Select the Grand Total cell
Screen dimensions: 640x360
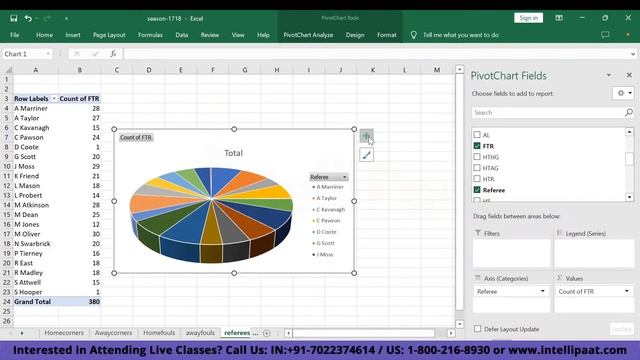(36, 302)
